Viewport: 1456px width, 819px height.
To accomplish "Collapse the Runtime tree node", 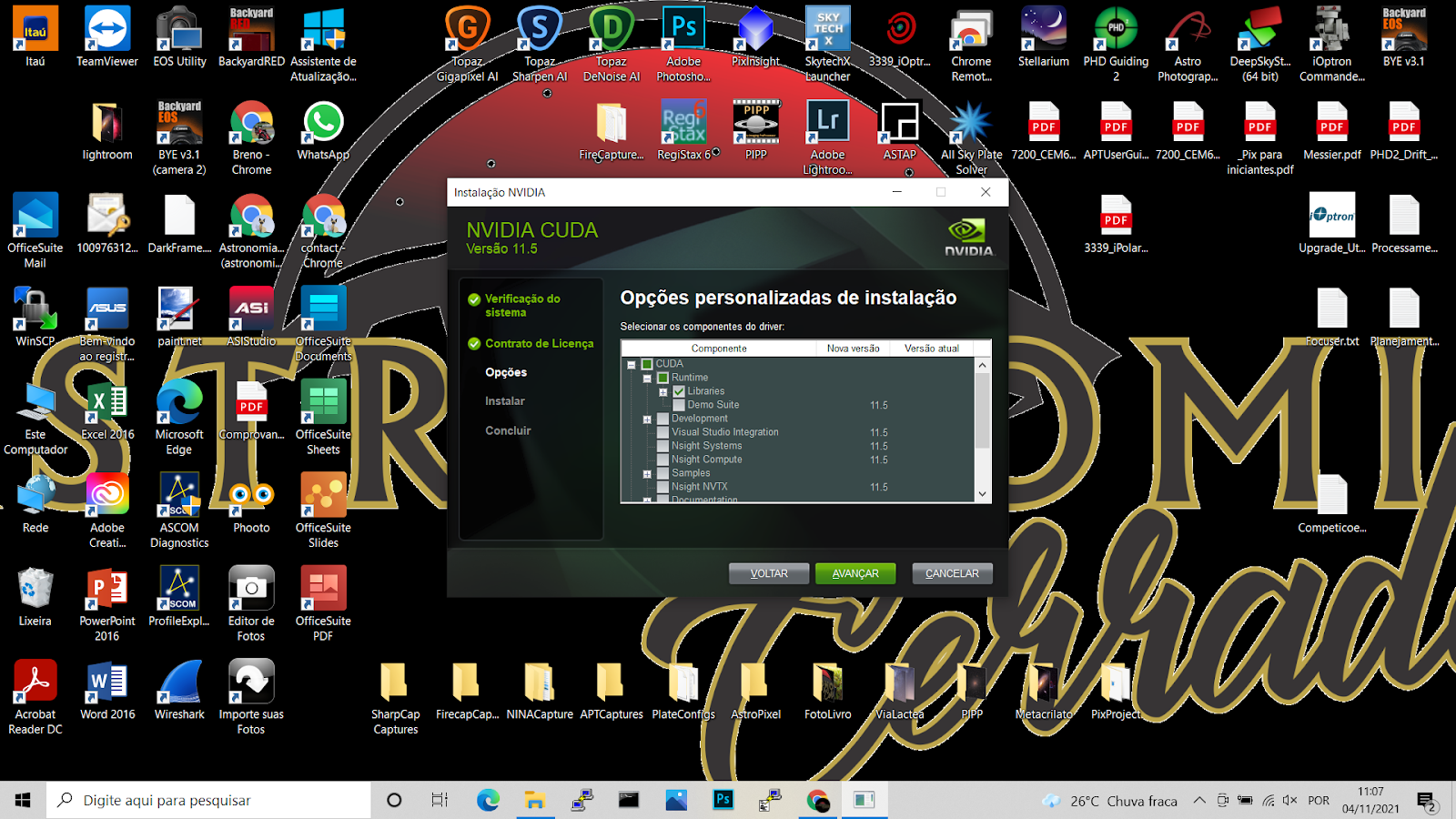I will [x=647, y=379].
